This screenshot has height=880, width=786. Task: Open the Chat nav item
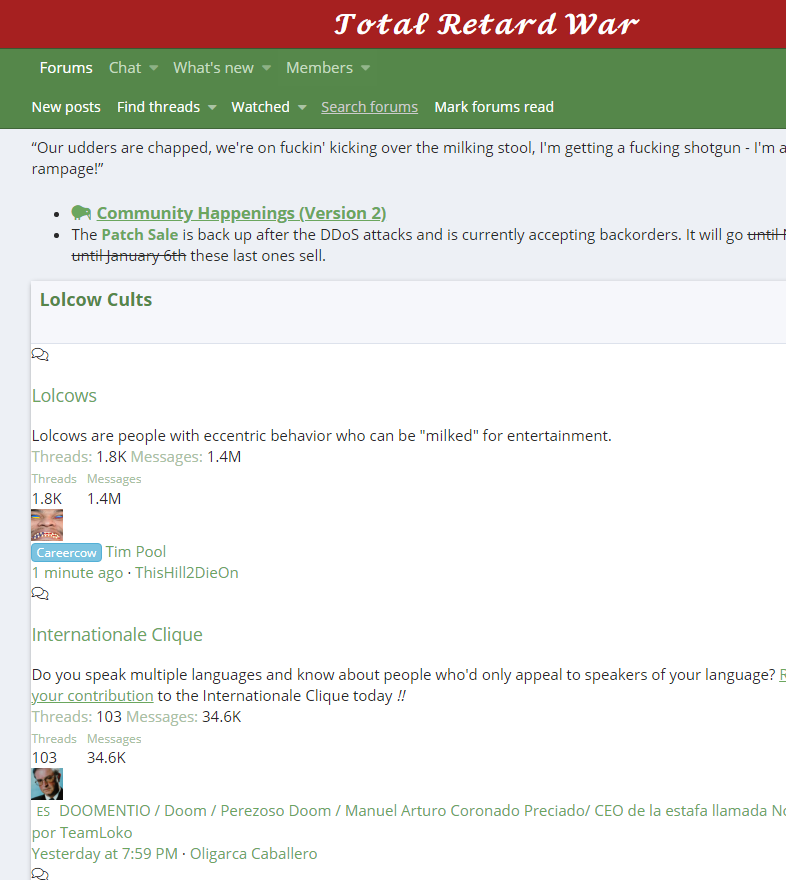point(125,68)
